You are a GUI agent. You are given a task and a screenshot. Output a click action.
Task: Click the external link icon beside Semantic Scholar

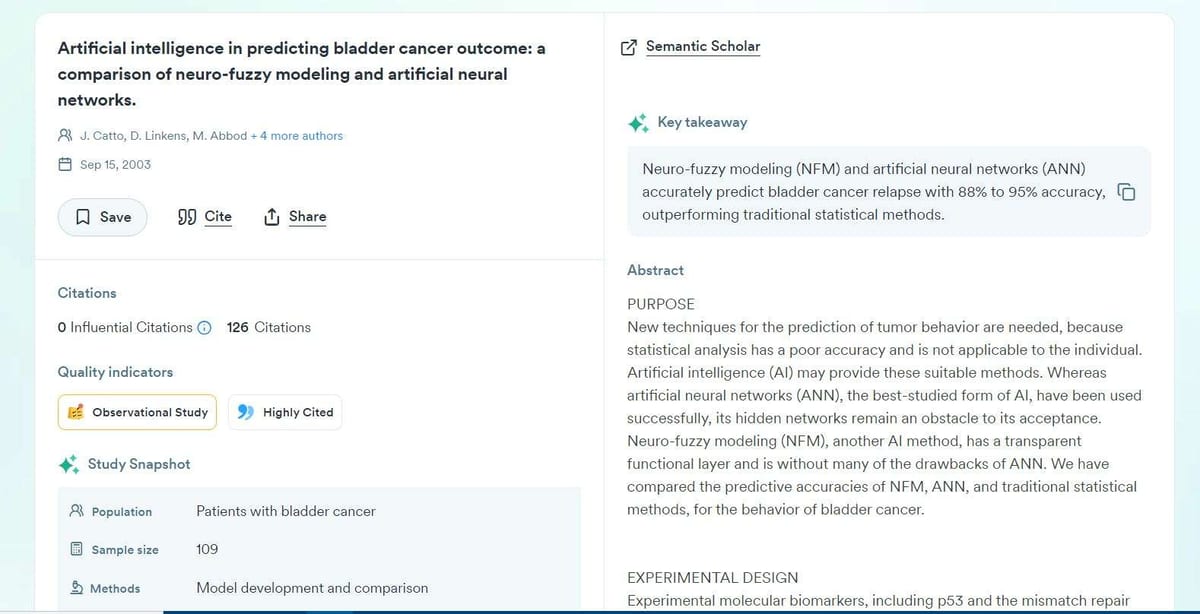(x=629, y=47)
